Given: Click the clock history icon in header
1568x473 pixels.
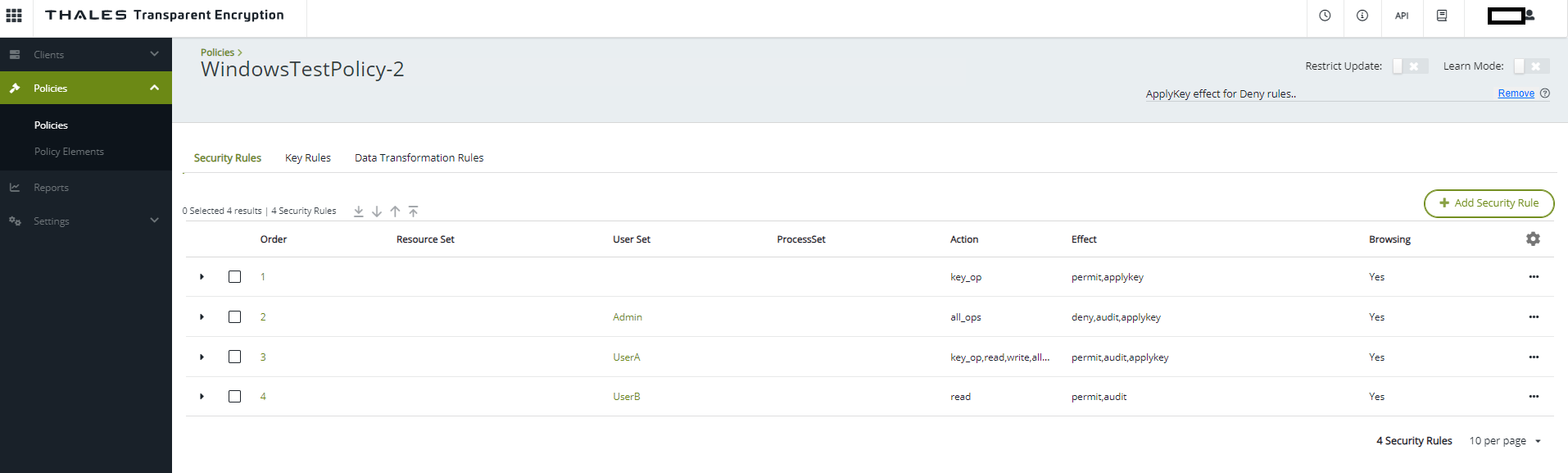Looking at the screenshot, I should 1325,16.
